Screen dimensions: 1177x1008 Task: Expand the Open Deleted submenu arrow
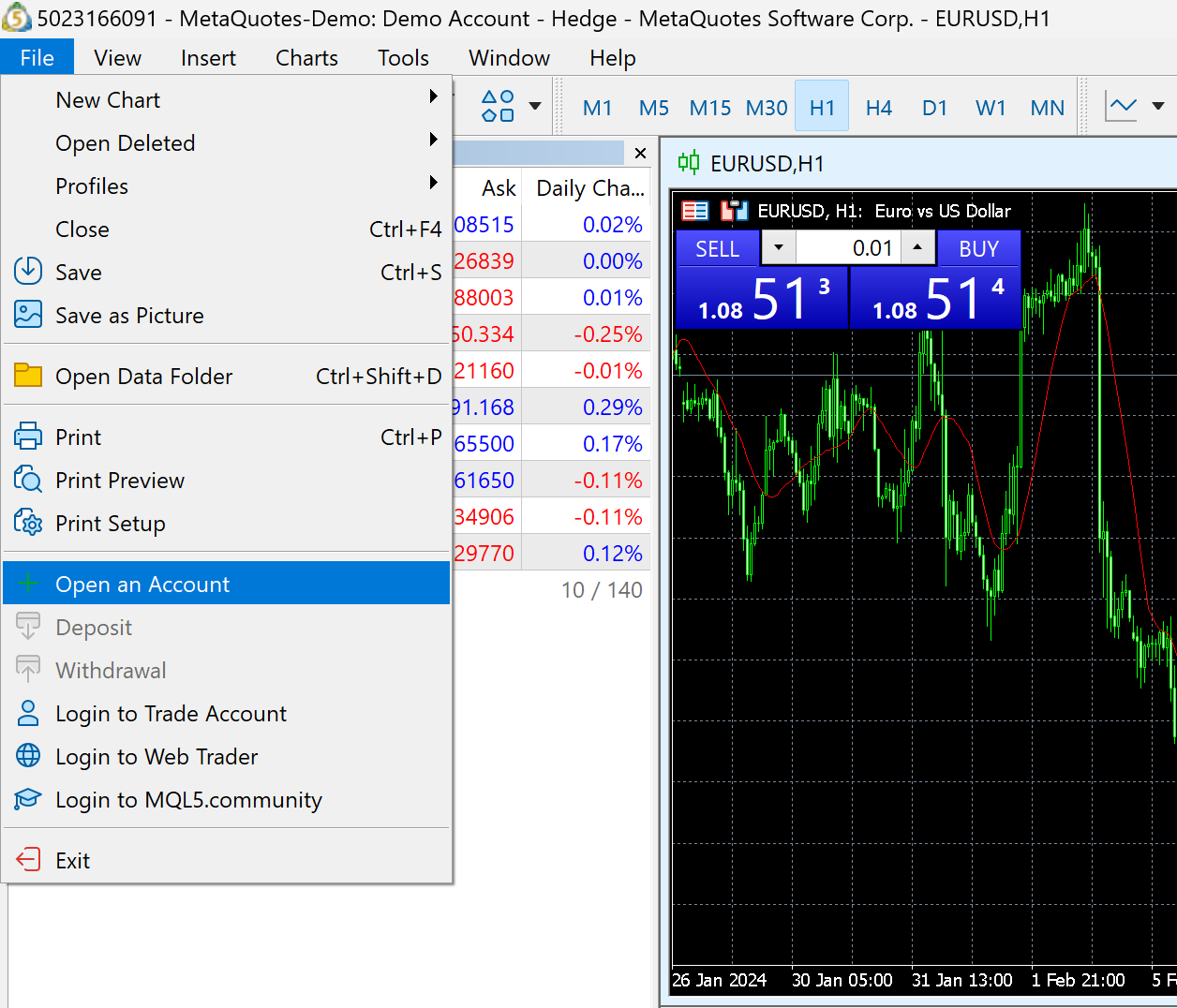433,139
